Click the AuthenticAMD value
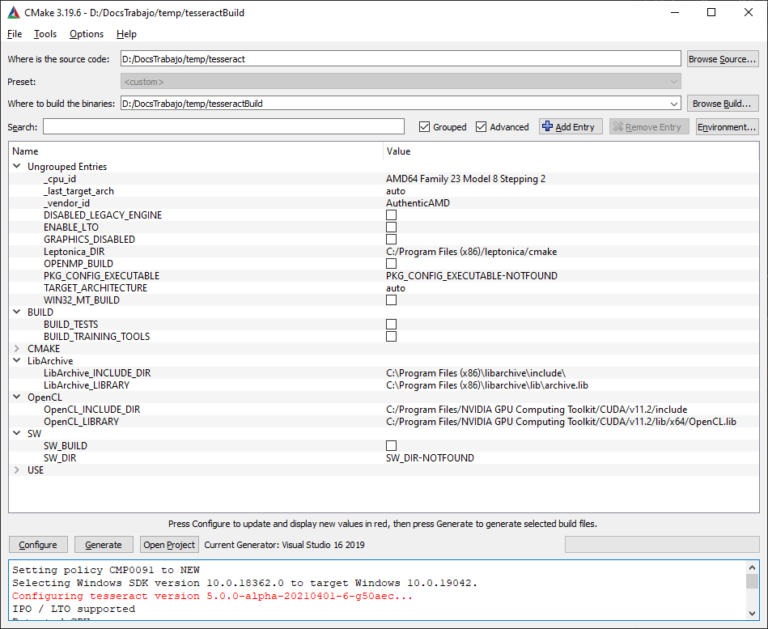This screenshot has width=768, height=629. 418,203
